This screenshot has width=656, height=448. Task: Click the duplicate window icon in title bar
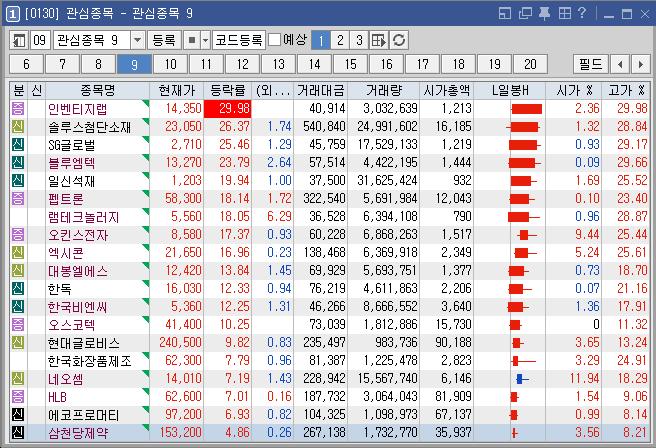point(525,13)
